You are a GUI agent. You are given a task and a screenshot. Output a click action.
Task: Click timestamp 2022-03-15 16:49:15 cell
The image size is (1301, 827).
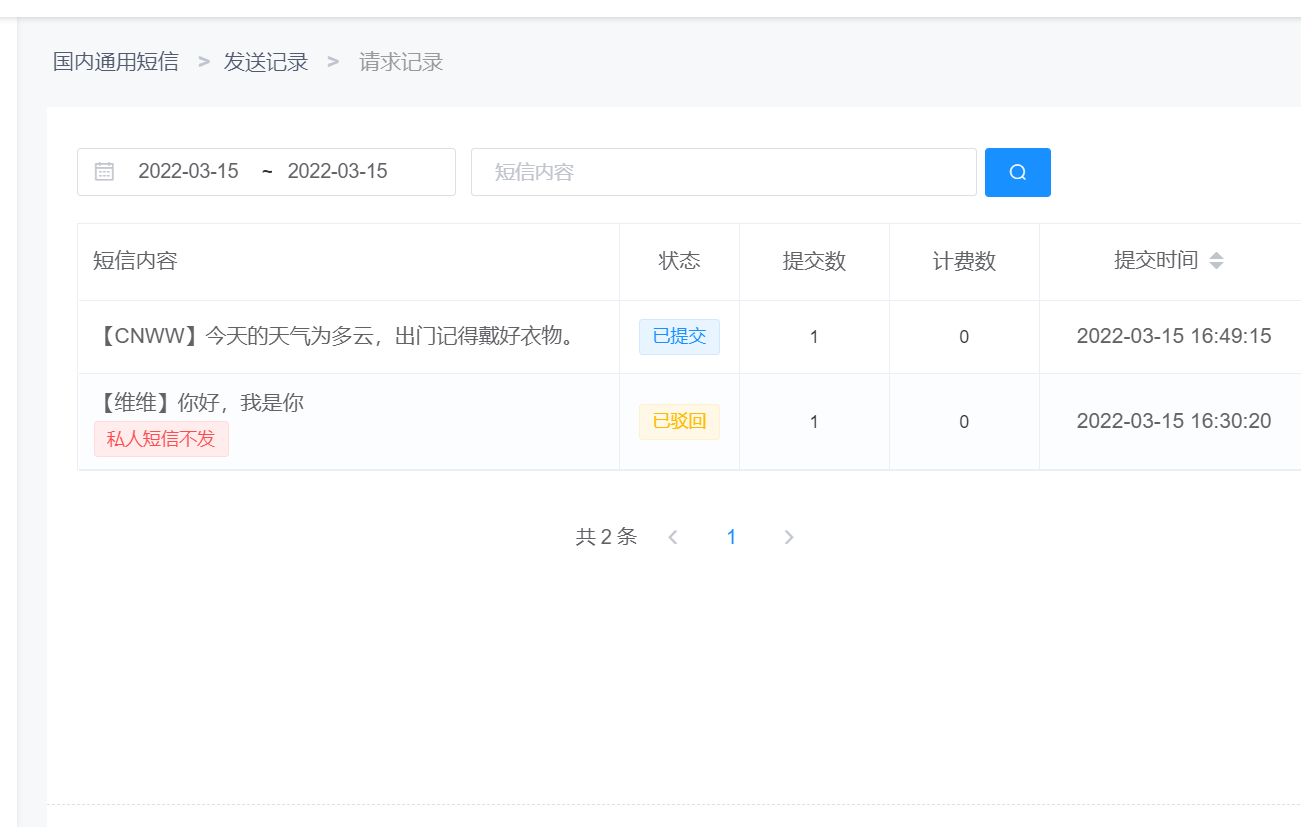pos(1174,336)
